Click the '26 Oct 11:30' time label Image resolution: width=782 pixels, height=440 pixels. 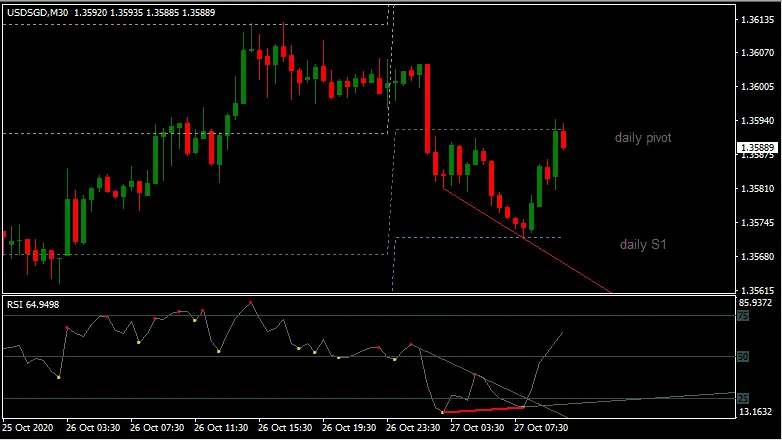[221, 428]
